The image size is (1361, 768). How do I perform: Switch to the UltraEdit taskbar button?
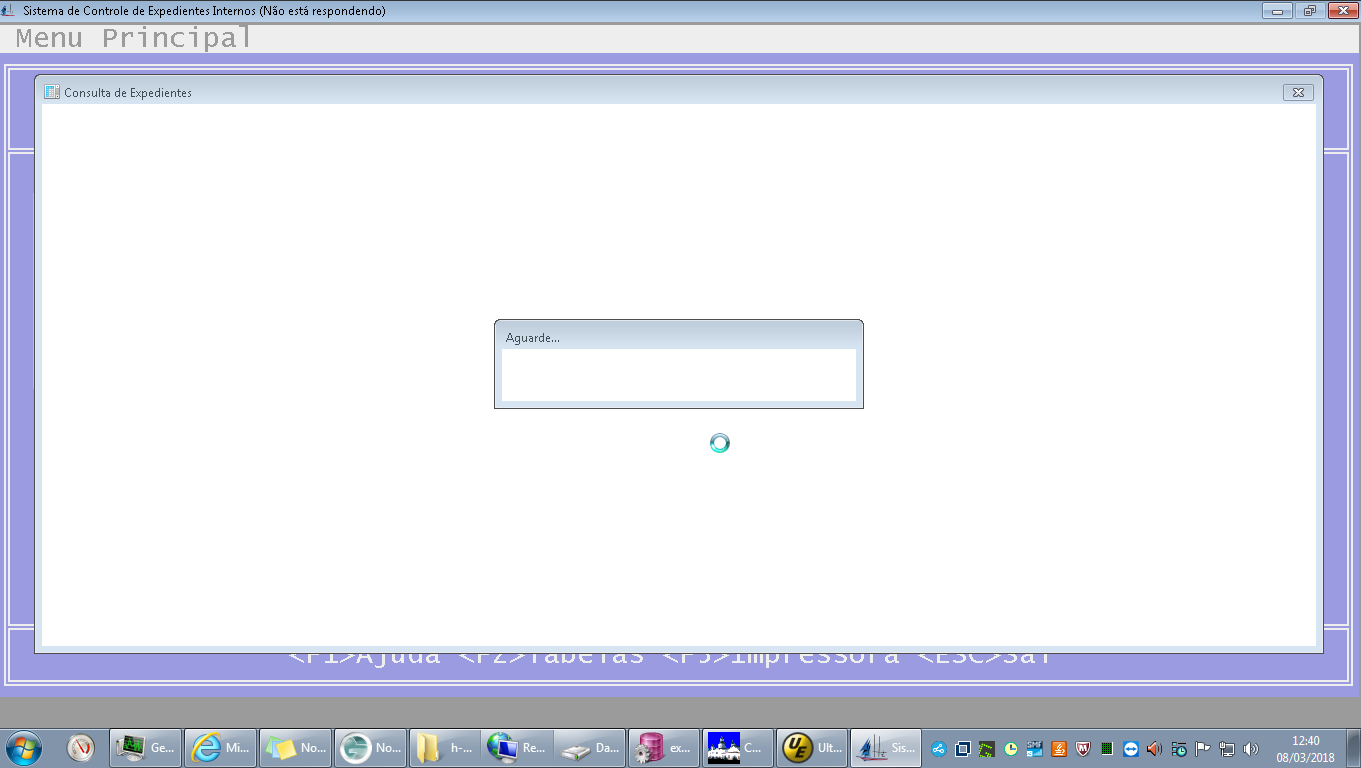[x=812, y=748]
